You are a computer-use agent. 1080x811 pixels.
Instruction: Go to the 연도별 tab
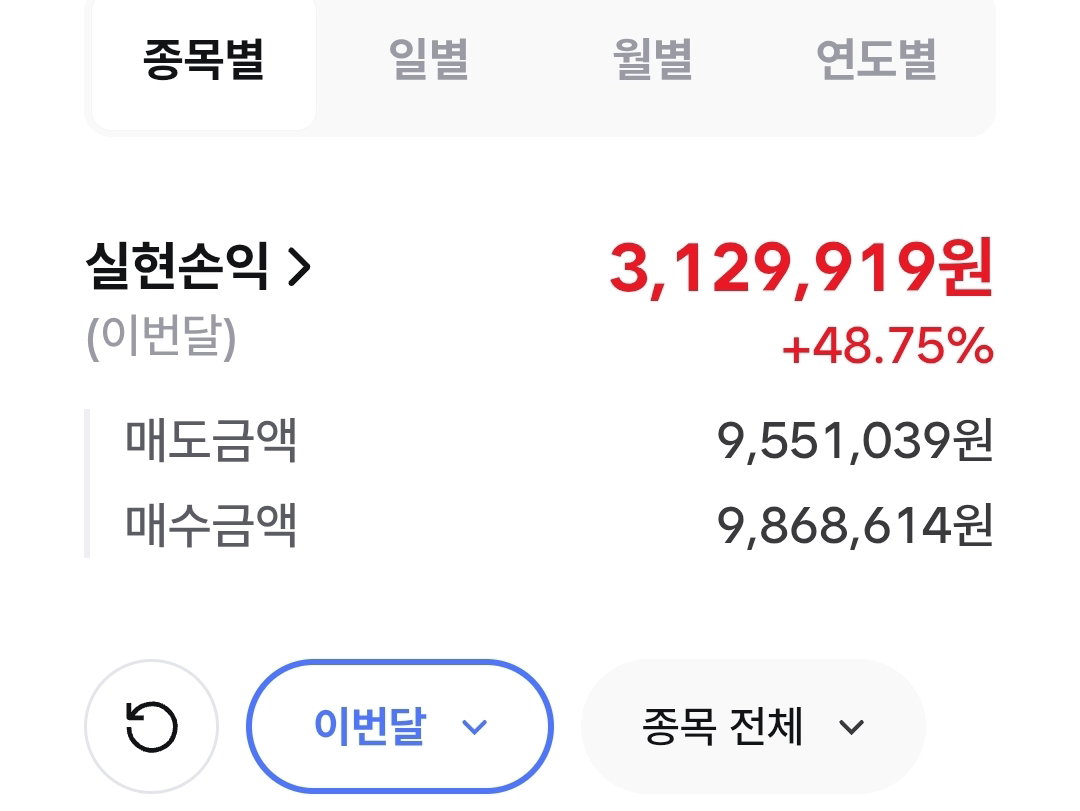[x=876, y=61]
